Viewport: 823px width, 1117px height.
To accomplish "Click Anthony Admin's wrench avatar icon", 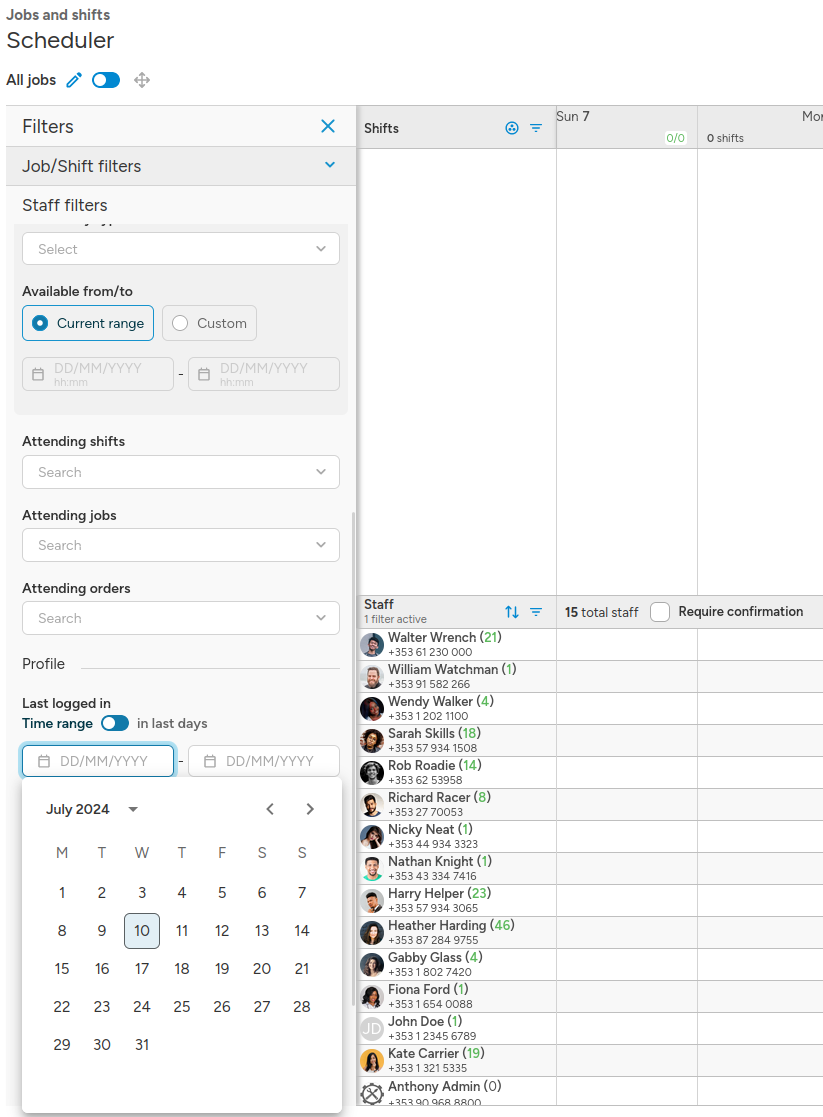I will click(x=372, y=1093).
